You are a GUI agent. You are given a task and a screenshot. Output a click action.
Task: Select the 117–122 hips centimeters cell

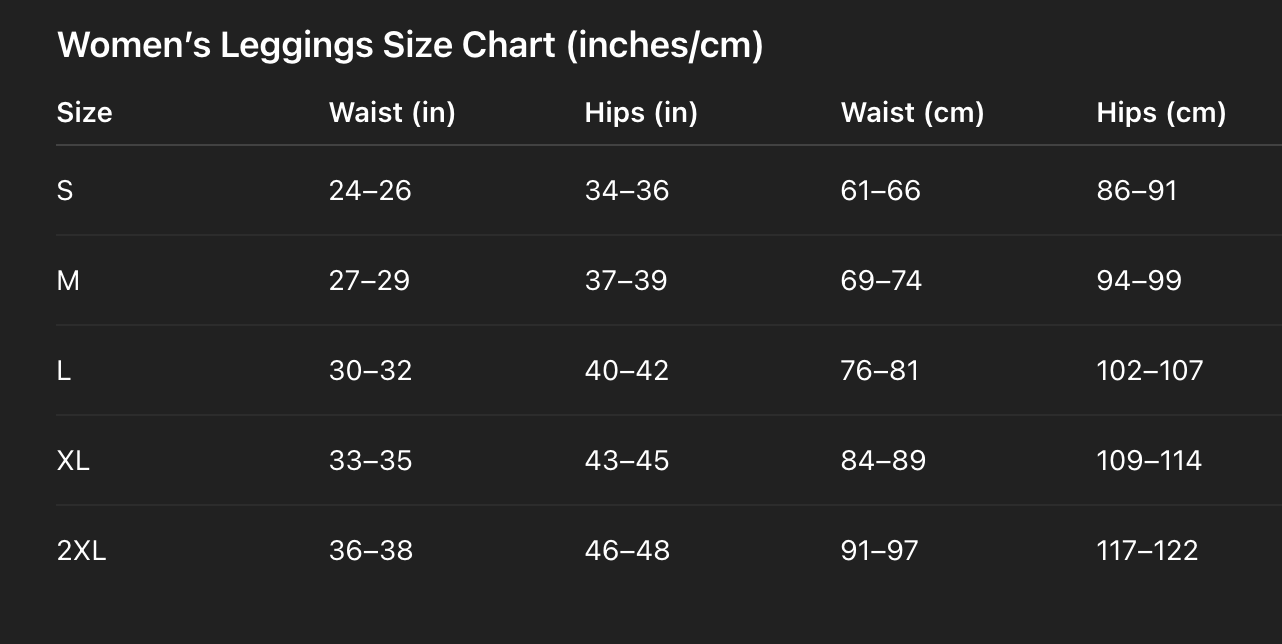(1147, 550)
